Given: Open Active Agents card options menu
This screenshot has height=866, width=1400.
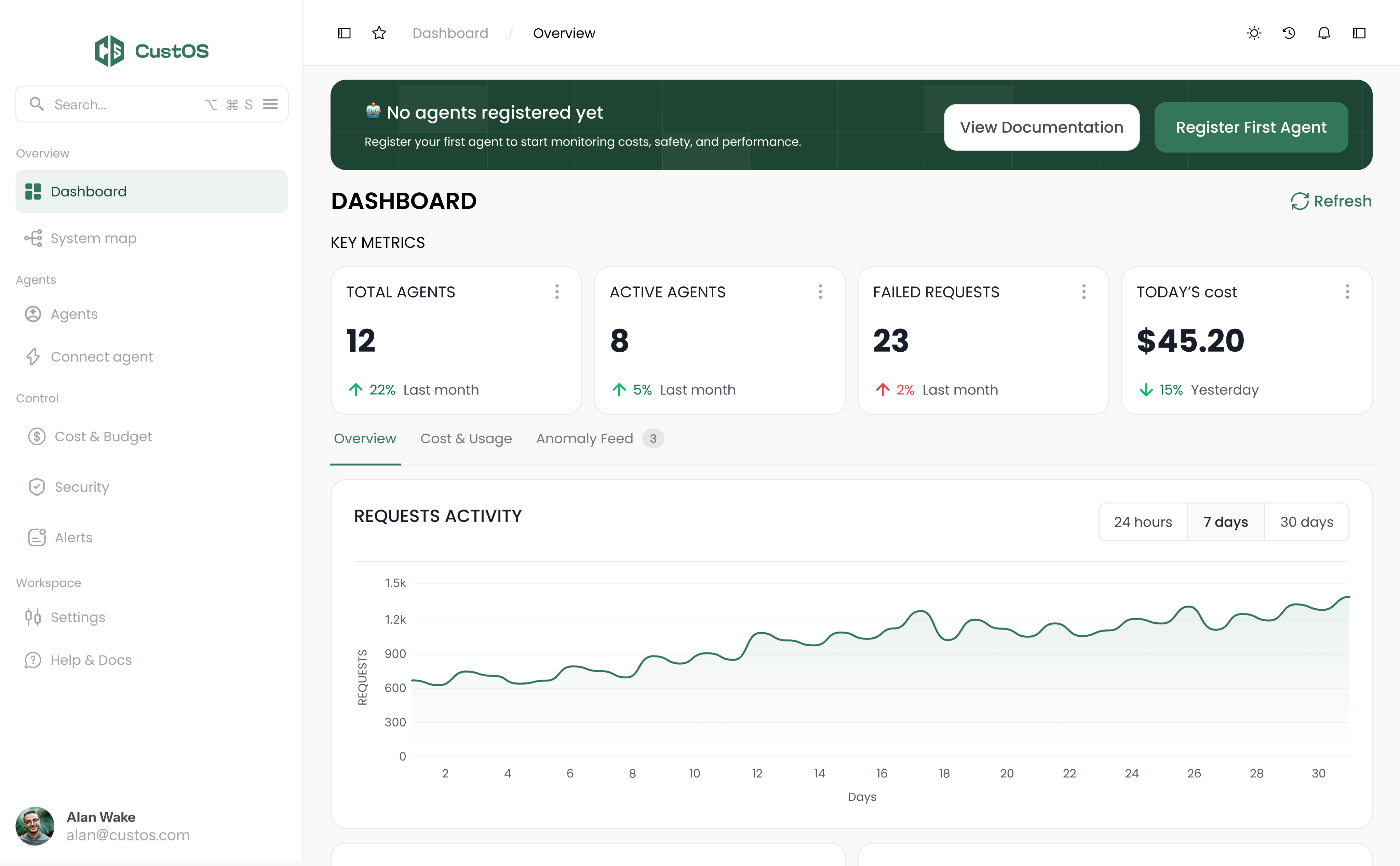Looking at the screenshot, I should click(x=820, y=292).
